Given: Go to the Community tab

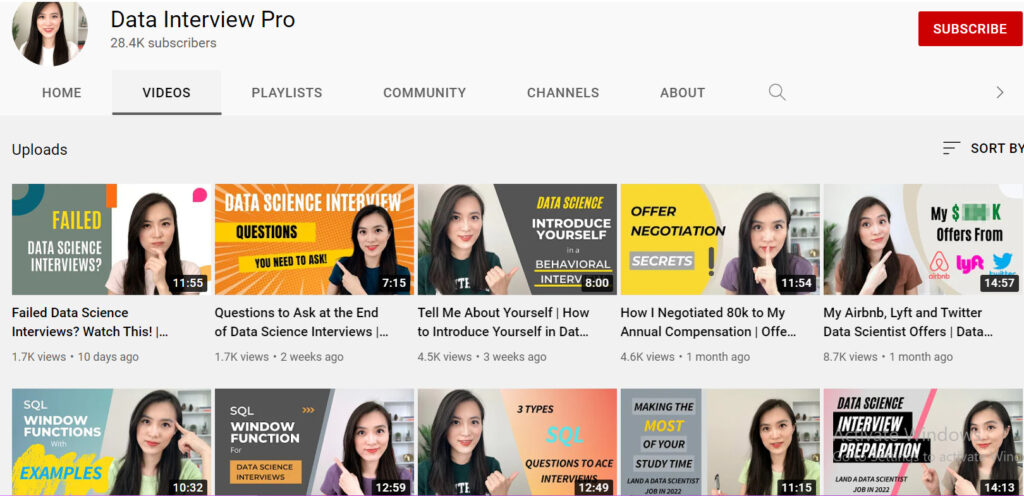Looking at the screenshot, I should click(x=424, y=92).
